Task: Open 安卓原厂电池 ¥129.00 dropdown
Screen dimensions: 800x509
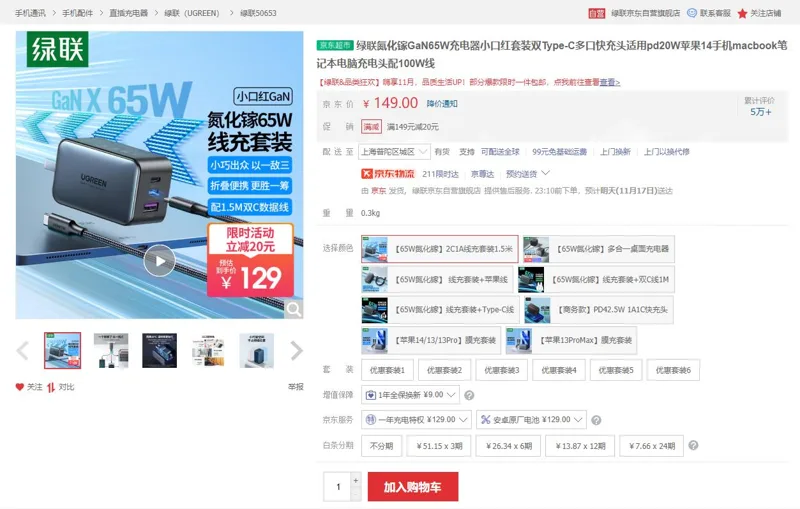Action: [x=531, y=420]
